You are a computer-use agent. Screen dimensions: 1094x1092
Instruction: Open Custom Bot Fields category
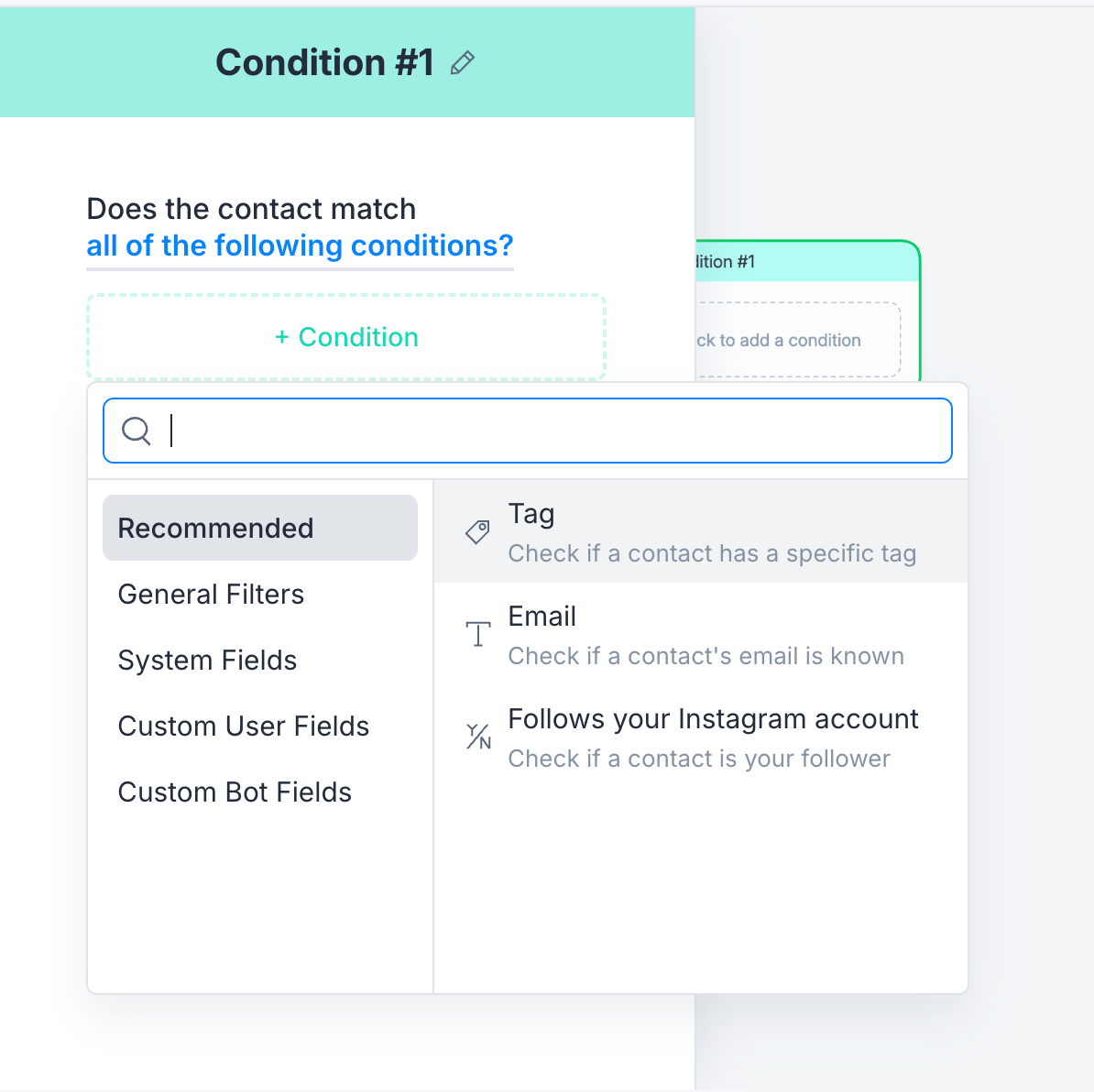coord(235,792)
